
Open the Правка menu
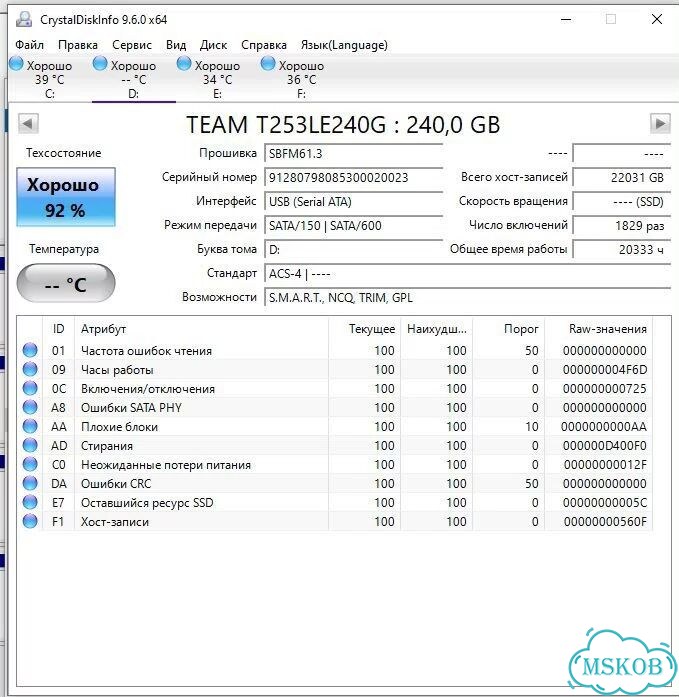pyautogui.click(x=78, y=45)
